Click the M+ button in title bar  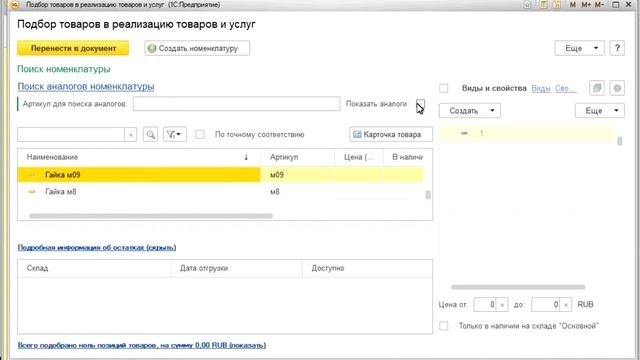pyautogui.click(x=586, y=4)
